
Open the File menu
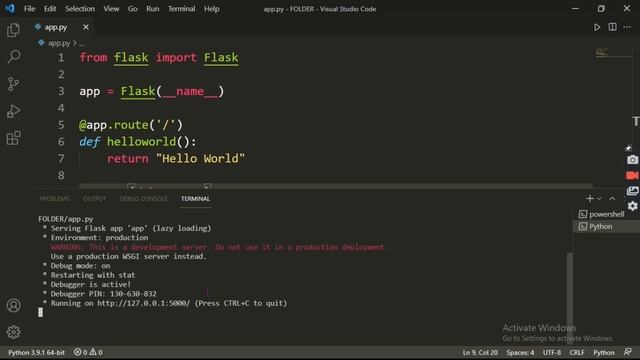click(29, 9)
